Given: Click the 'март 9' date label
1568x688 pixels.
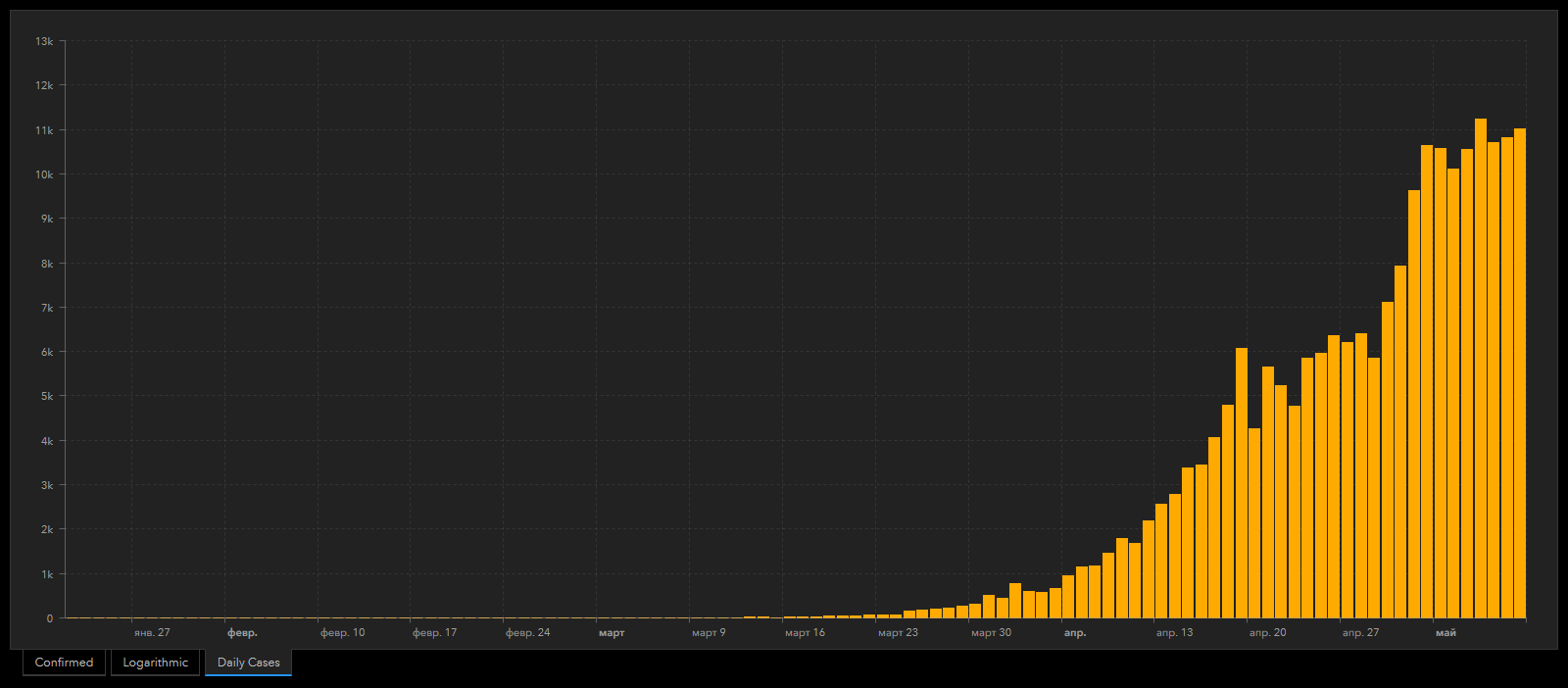Looking at the screenshot, I should click(709, 633).
